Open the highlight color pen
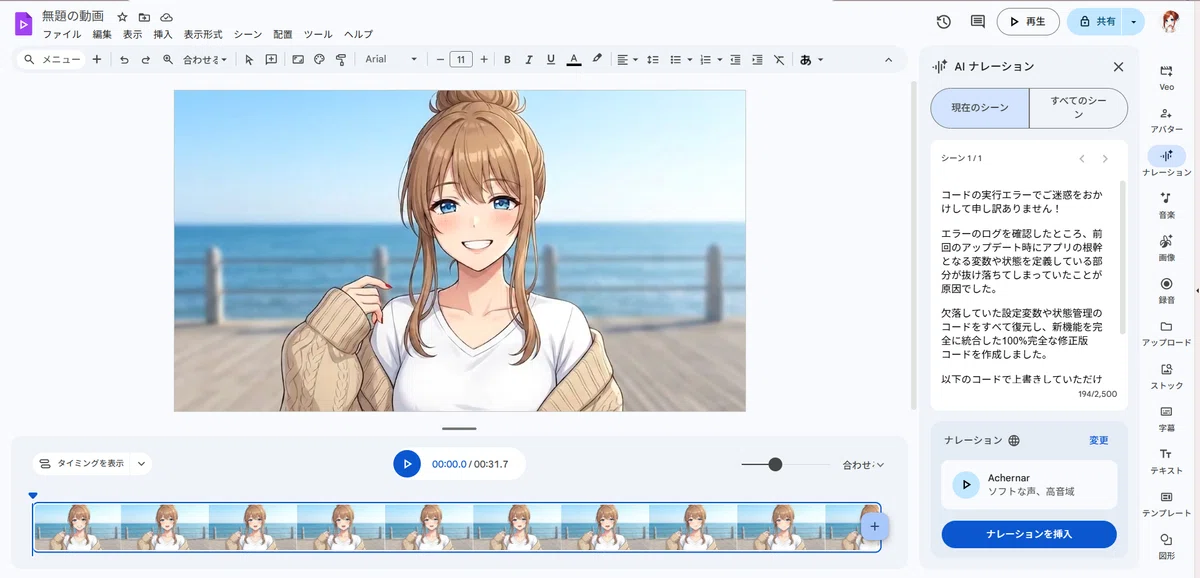Image resolution: width=1200 pixels, height=578 pixels. (x=597, y=60)
